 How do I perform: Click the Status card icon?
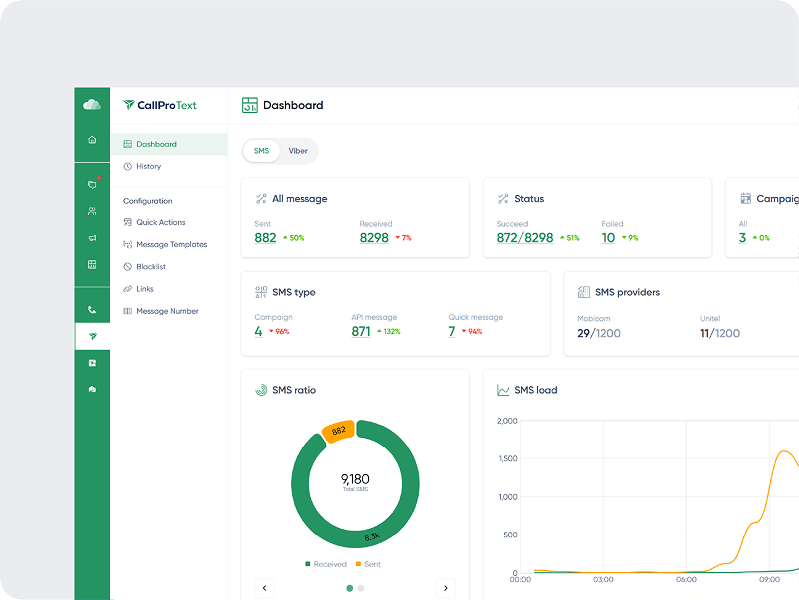click(x=503, y=199)
